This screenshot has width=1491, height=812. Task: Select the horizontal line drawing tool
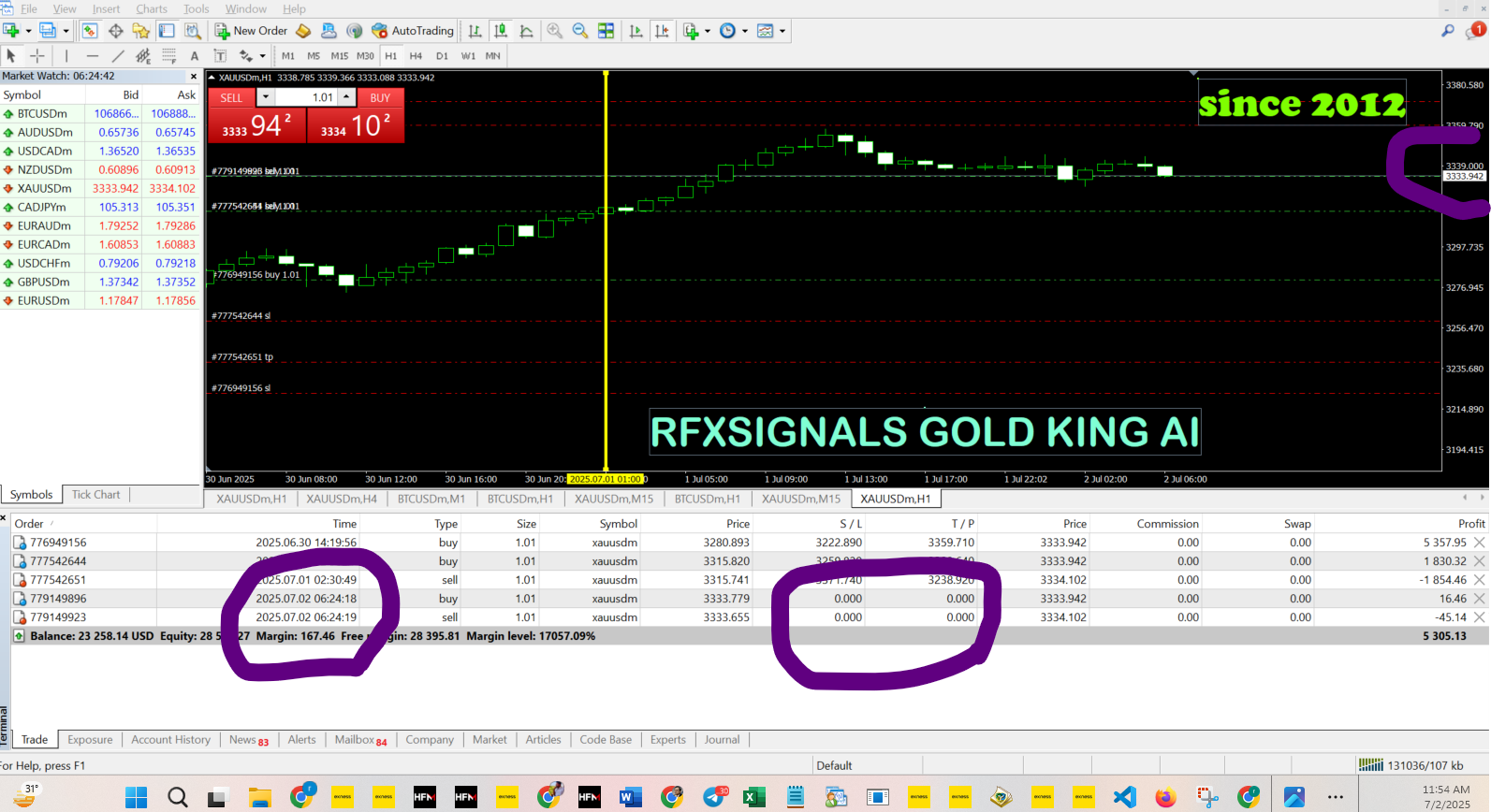coord(92,56)
